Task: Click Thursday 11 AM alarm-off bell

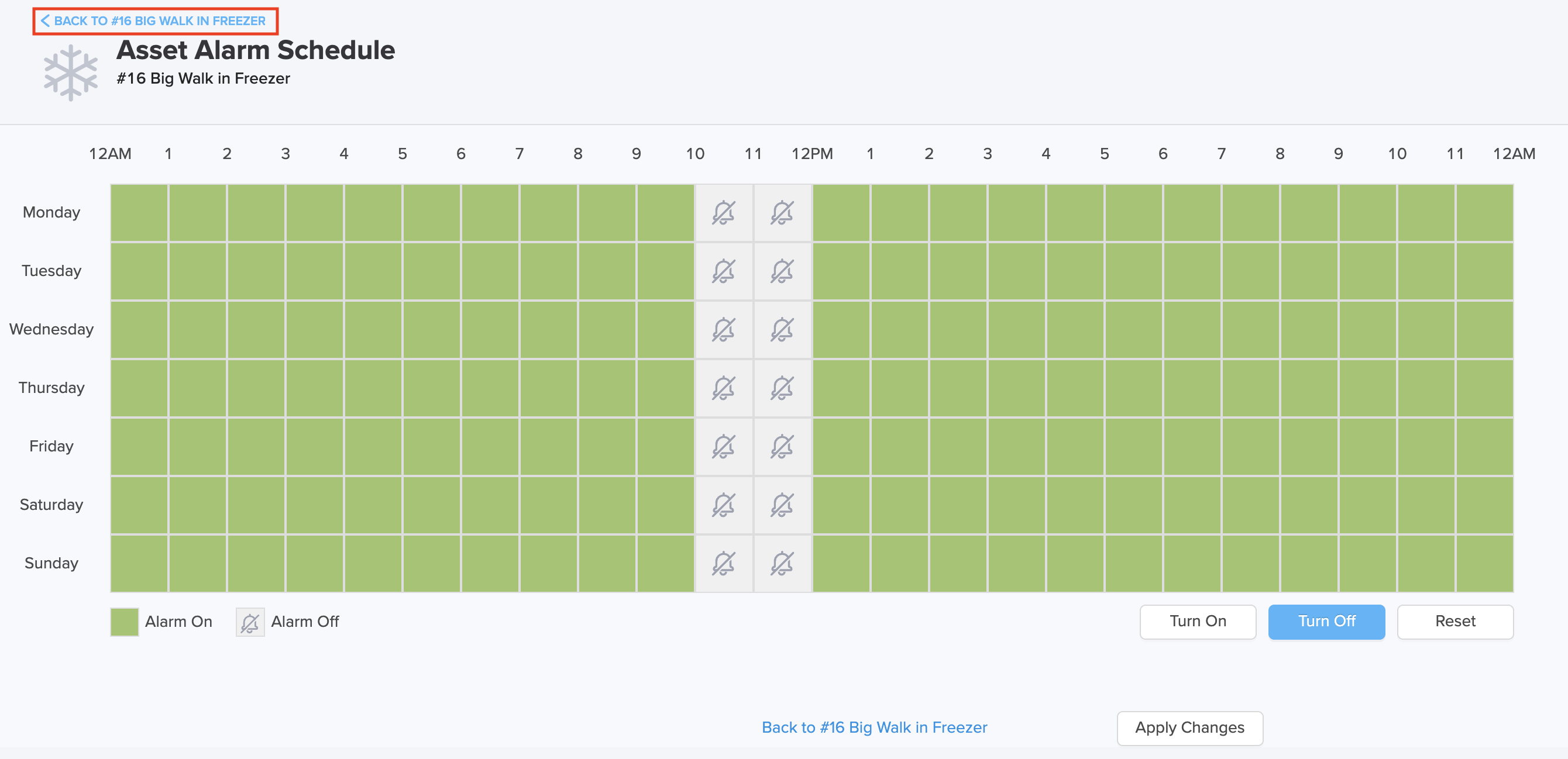Action: 782,388
